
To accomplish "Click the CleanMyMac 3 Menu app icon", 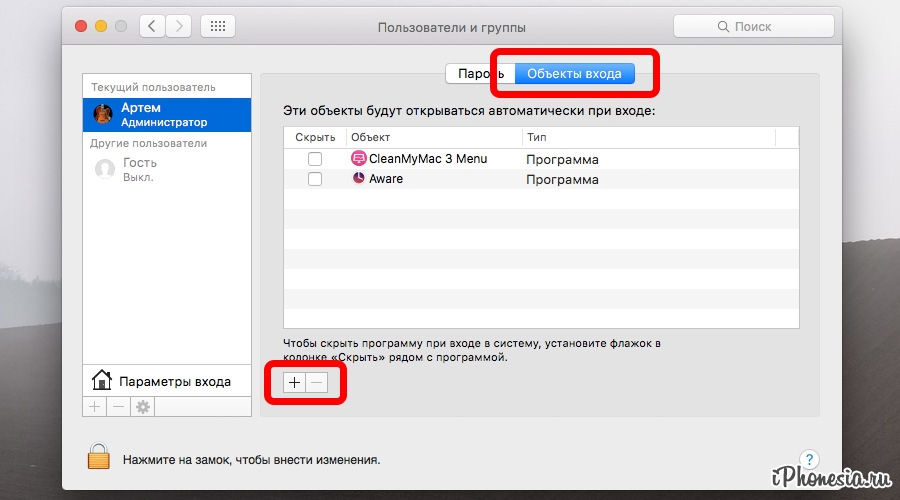I will (x=358, y=158).
